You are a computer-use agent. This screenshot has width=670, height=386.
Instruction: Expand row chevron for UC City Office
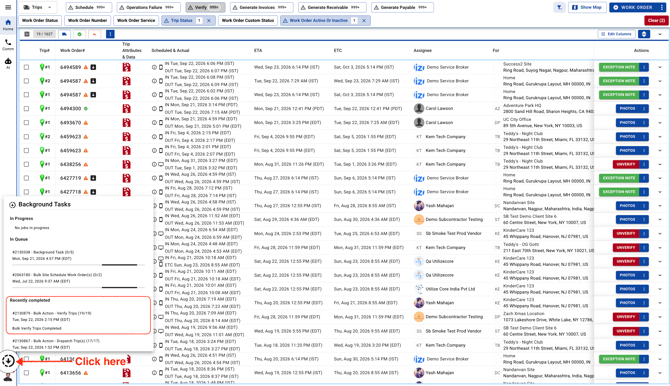660,123
